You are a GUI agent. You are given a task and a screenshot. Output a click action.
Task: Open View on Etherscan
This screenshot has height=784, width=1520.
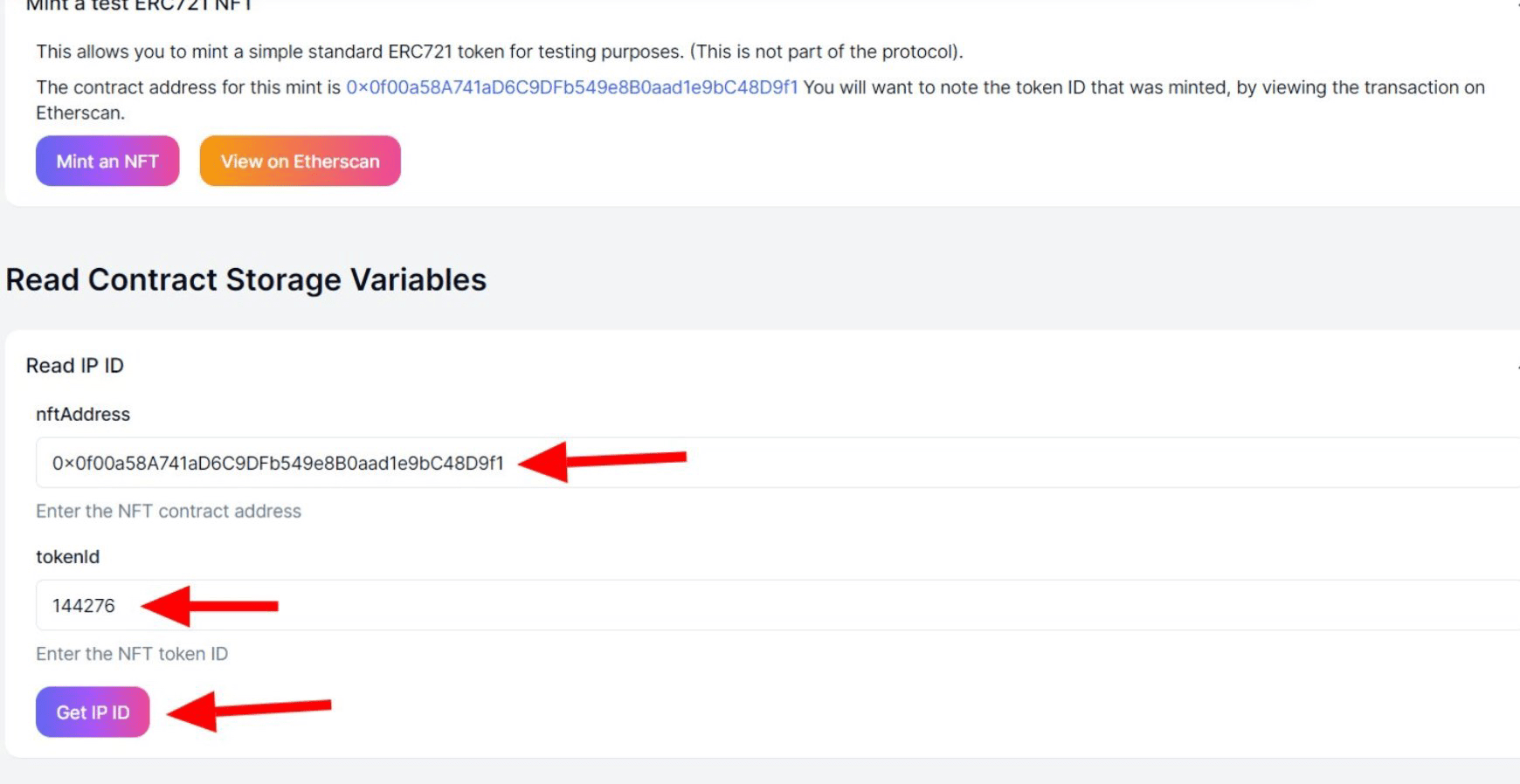(300, 161)
